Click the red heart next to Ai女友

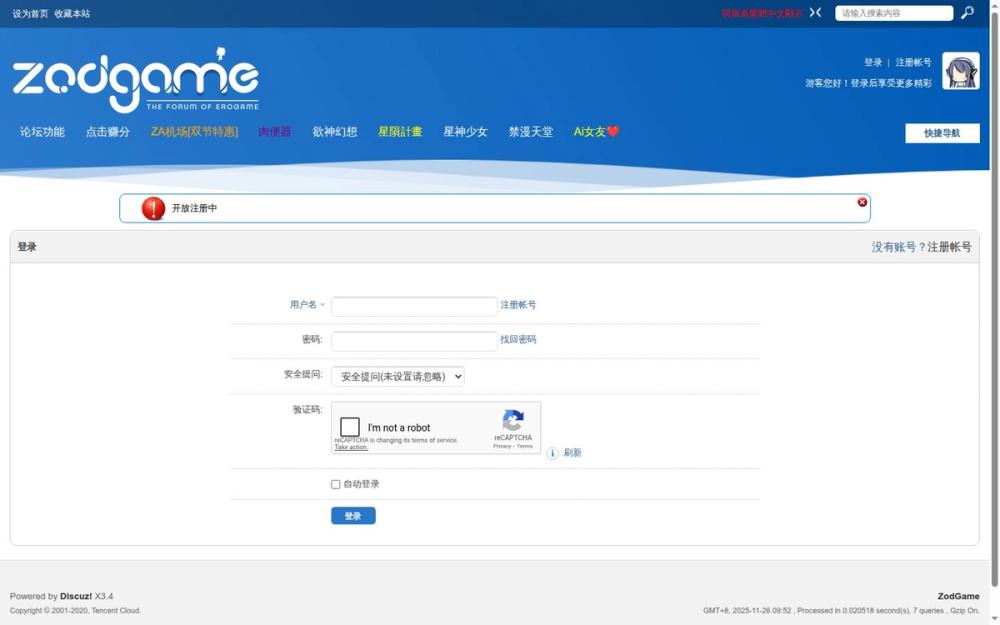(x=612, y=130)
